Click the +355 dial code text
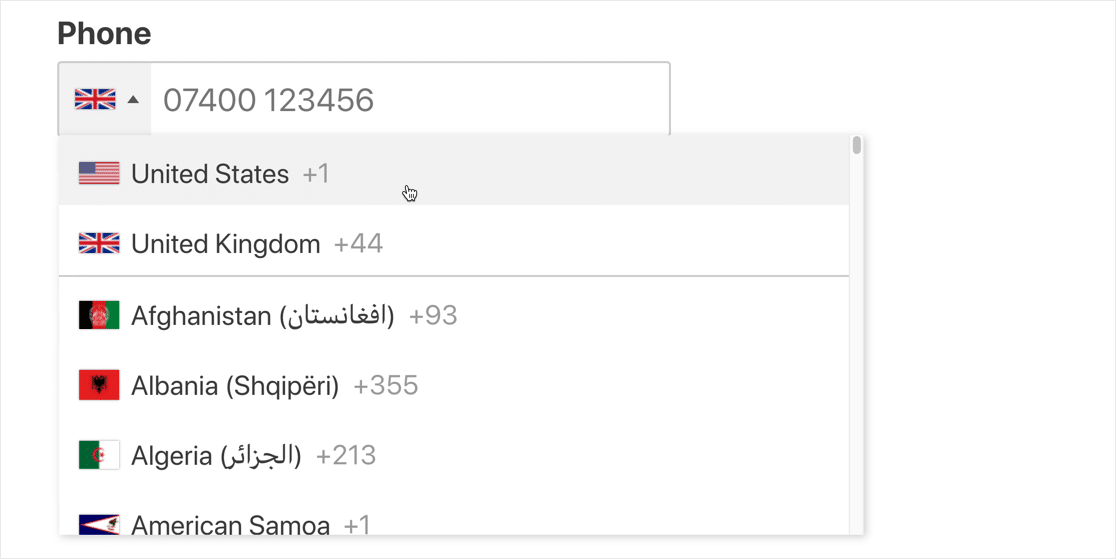The image size is (1116, 559). point(386,386)
